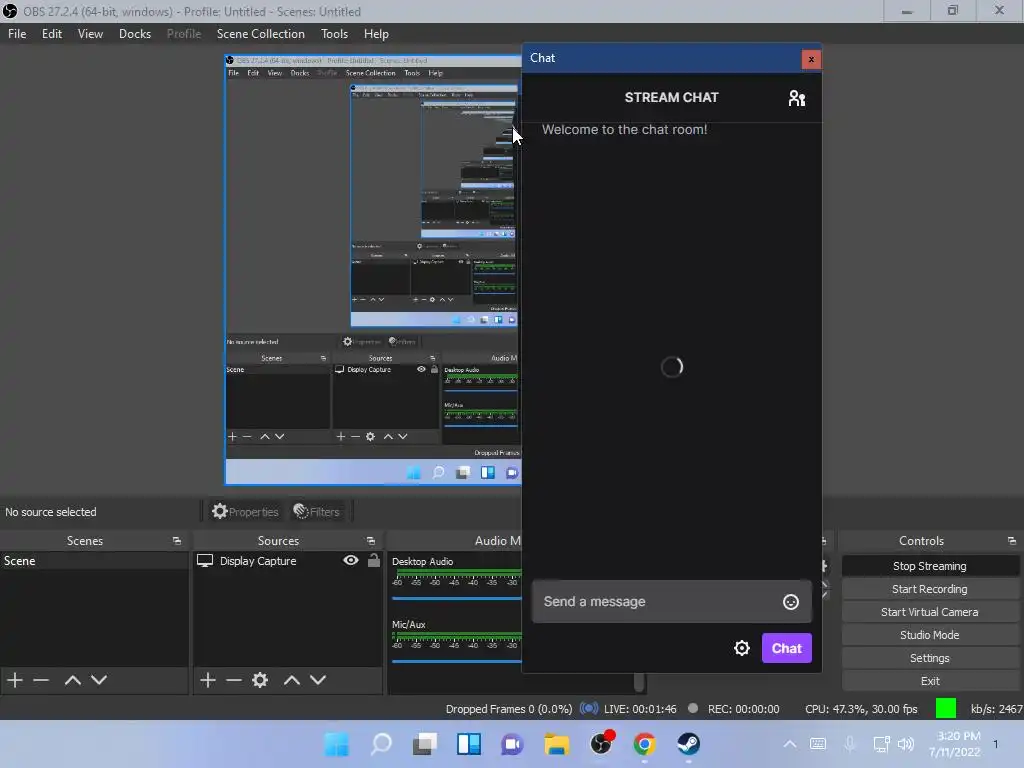Open the View menu

[x=90, y=34]
